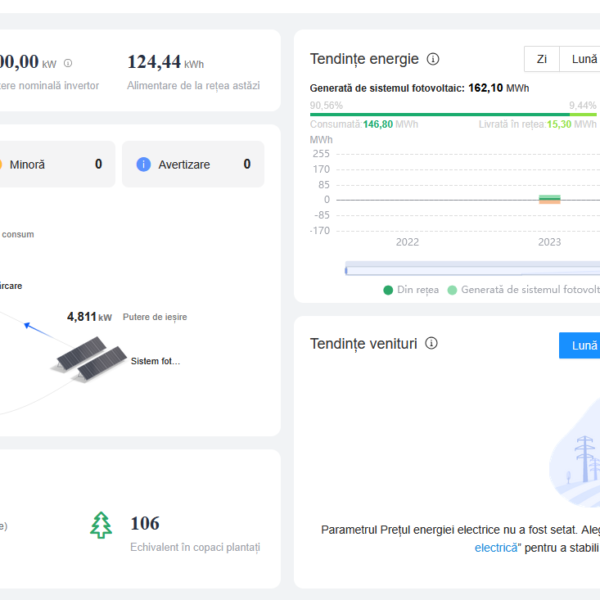Click info icon beside inverter nominal power
600x600 pixels.
(x=68, y=63)
